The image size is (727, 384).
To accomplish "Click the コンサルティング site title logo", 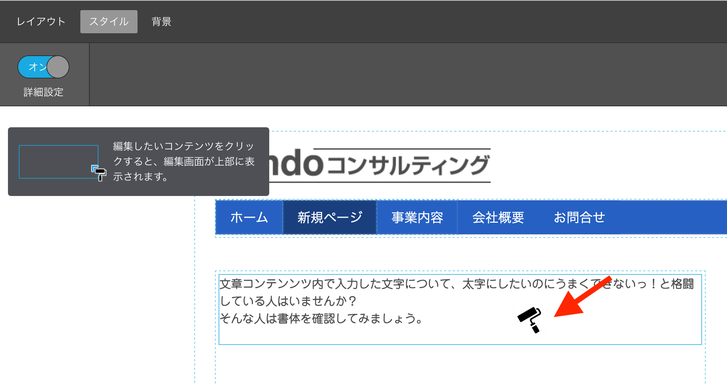I will tap(379, 165).
